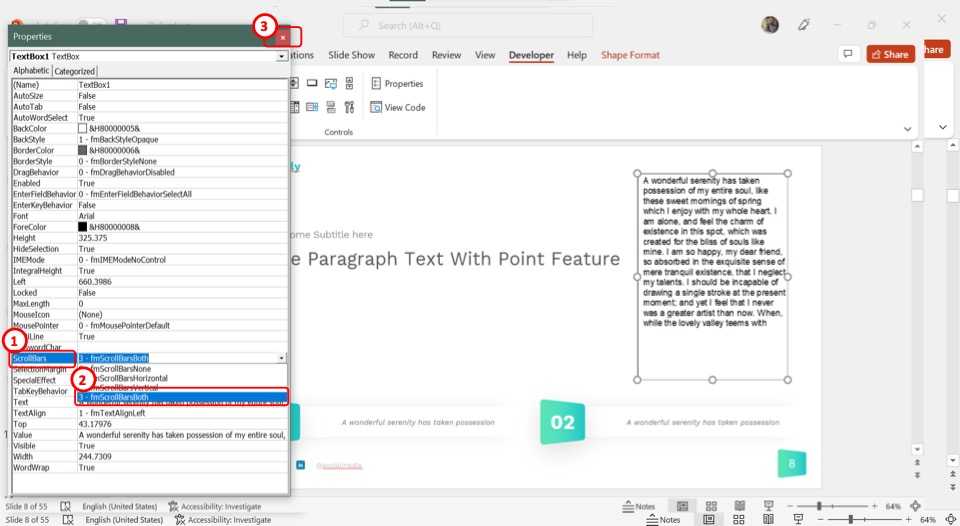Open View Code in the Controls group
The height and width of the screenshot is (526, 960).
[397, 107]
